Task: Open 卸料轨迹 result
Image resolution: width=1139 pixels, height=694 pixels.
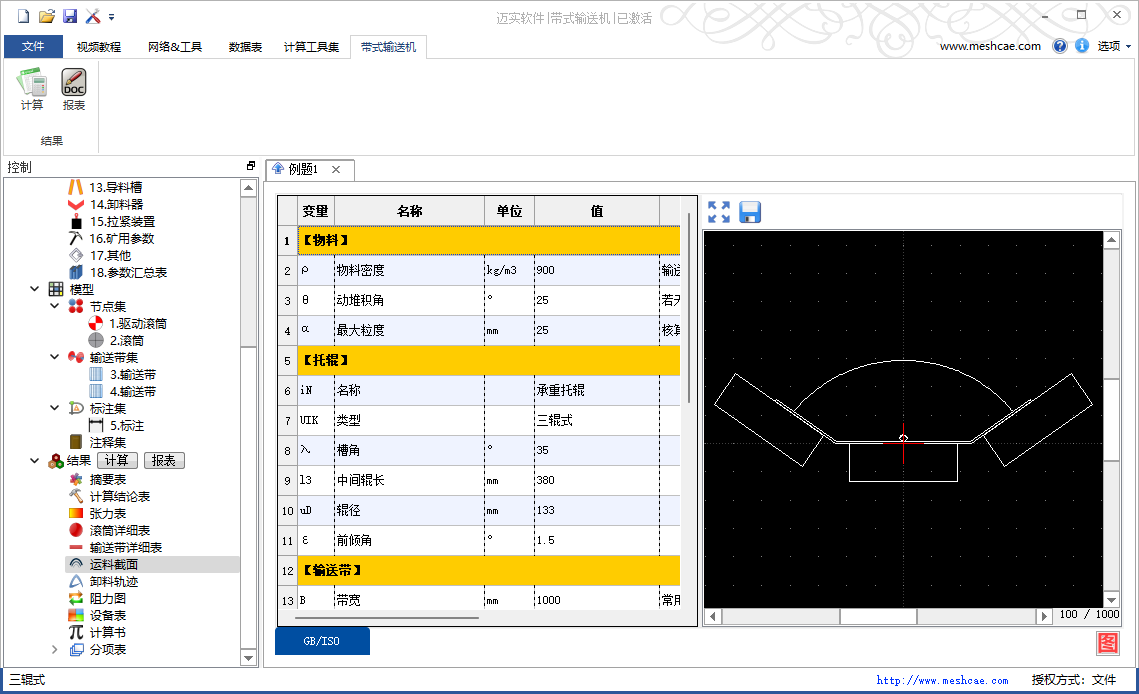Action: pos(113,581)
